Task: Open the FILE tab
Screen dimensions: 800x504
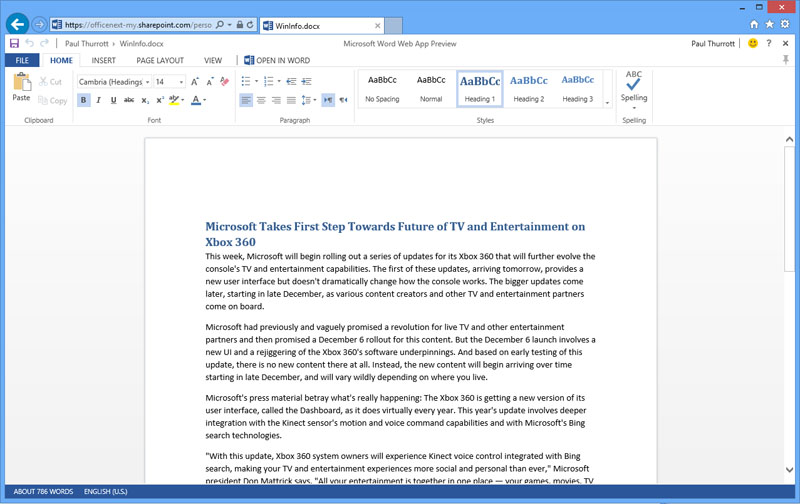Action: 22,60
